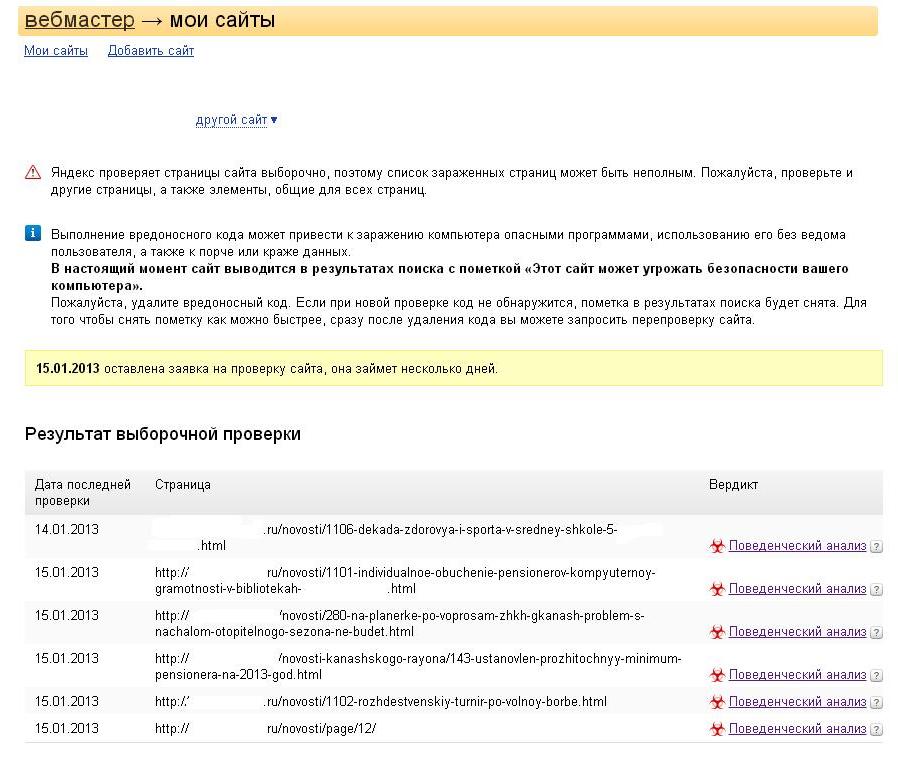Click the blue info icon

coord(32,234)
